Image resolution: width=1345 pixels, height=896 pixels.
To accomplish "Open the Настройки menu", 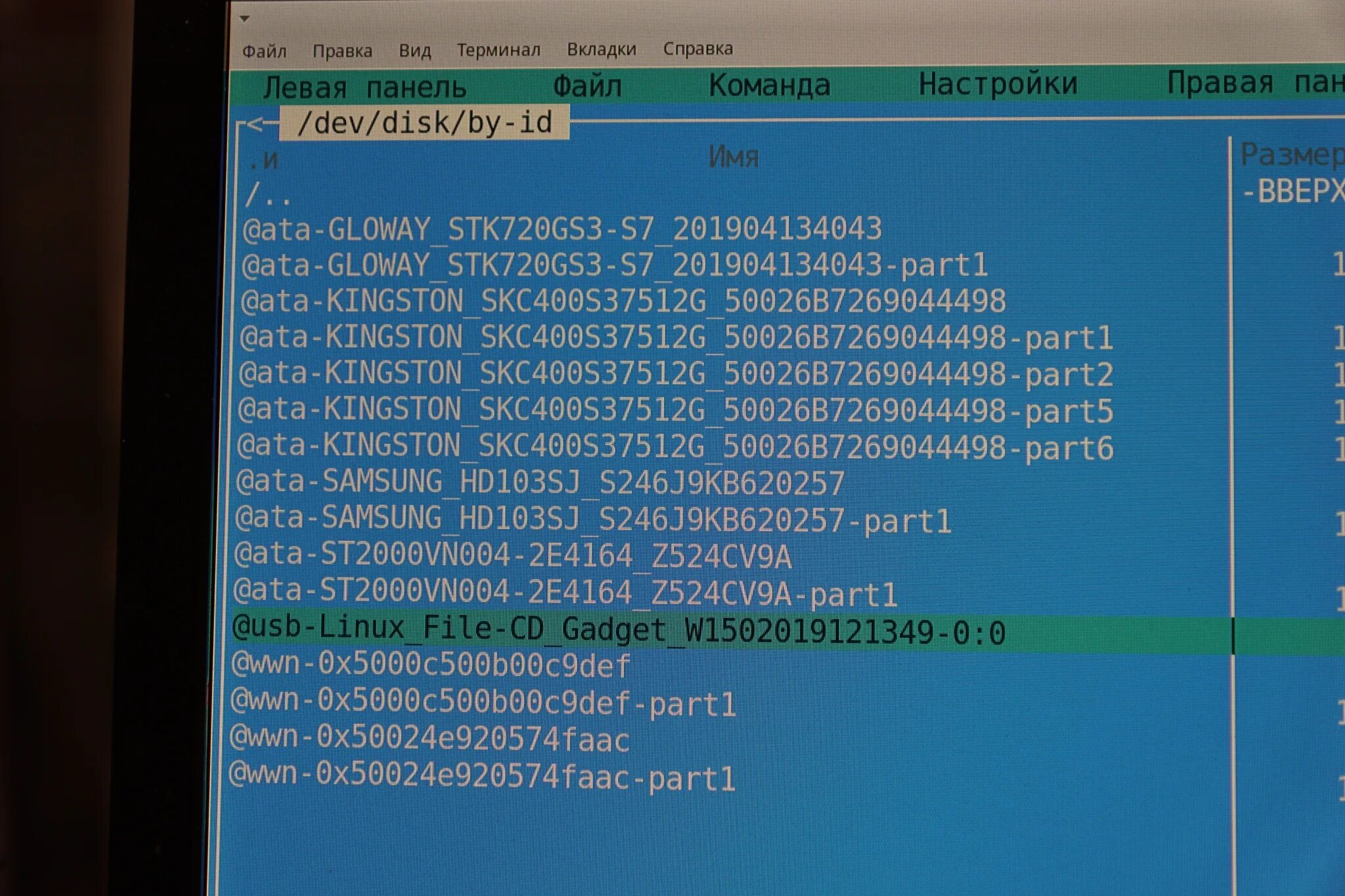I will point(998,84).
